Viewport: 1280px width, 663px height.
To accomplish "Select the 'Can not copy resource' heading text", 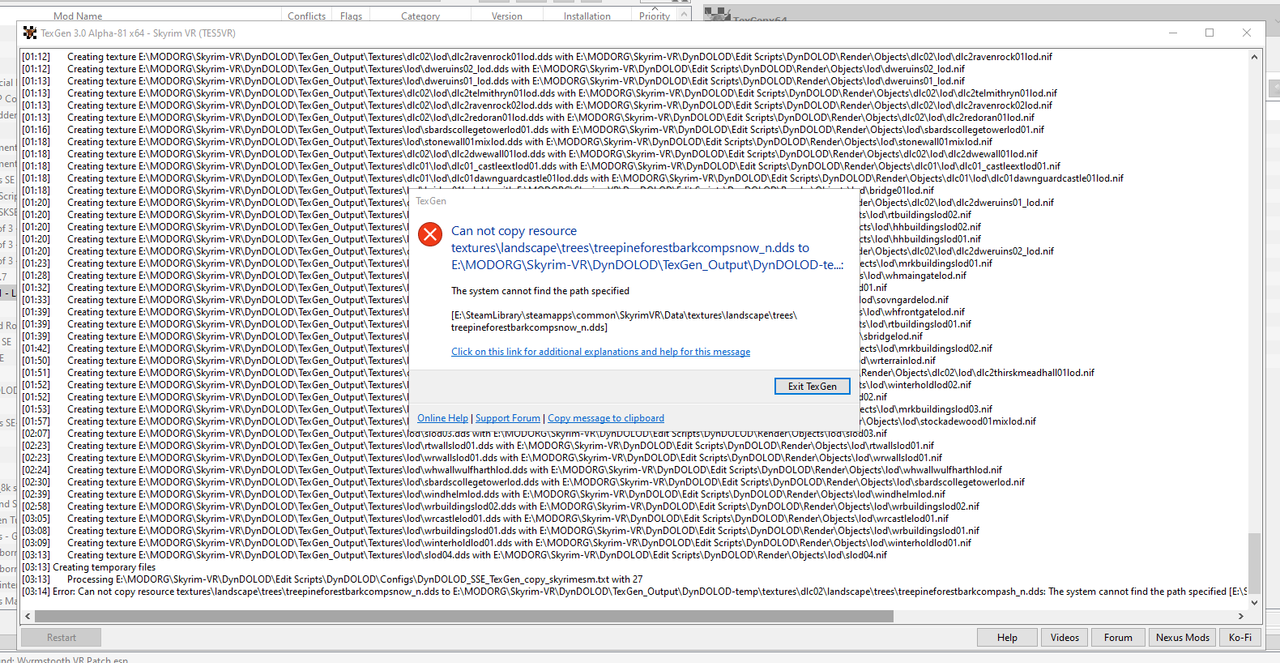I will click(647, 247).
